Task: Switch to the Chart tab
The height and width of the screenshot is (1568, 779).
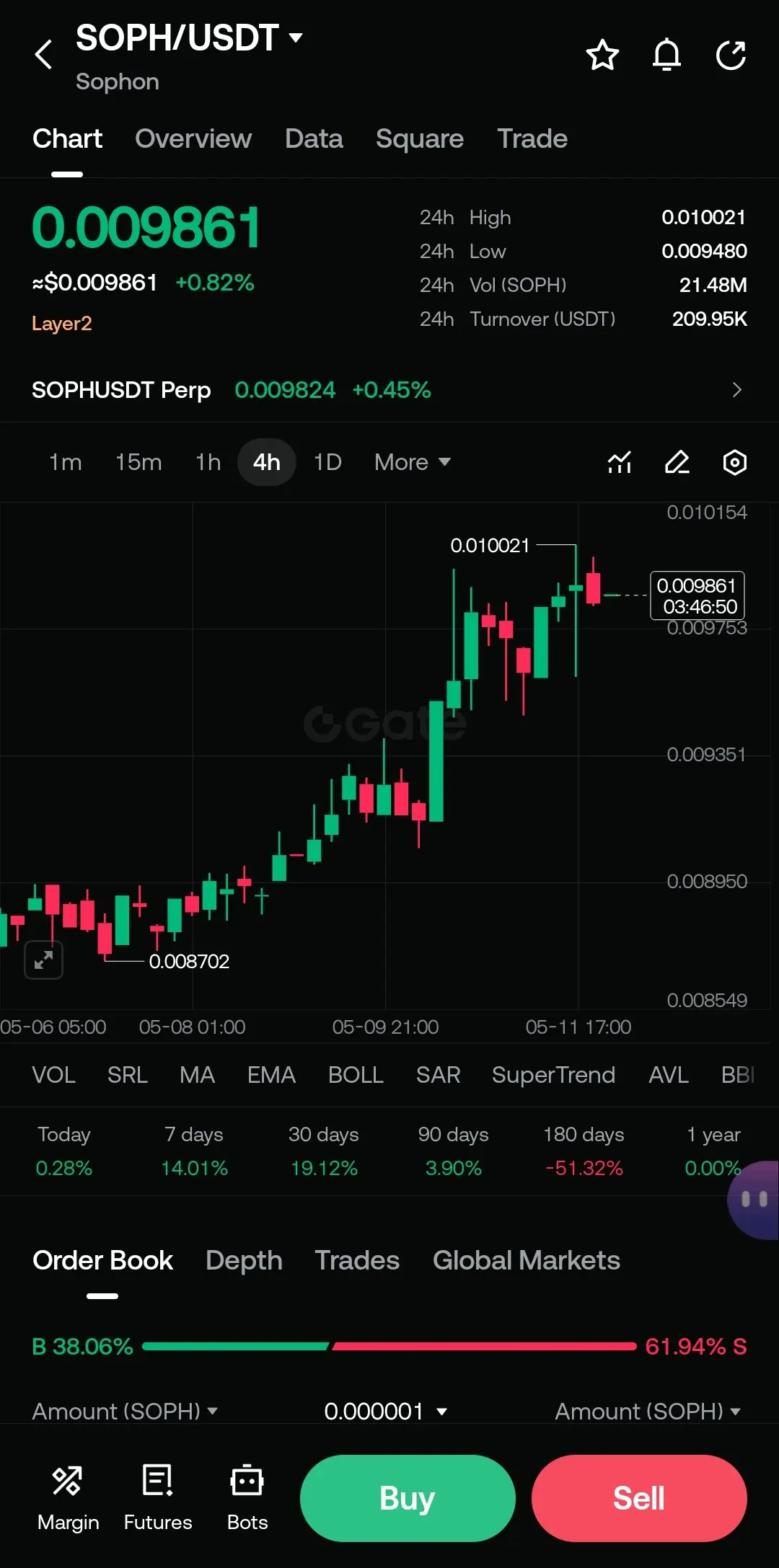Action: click(x=67, y=138)
